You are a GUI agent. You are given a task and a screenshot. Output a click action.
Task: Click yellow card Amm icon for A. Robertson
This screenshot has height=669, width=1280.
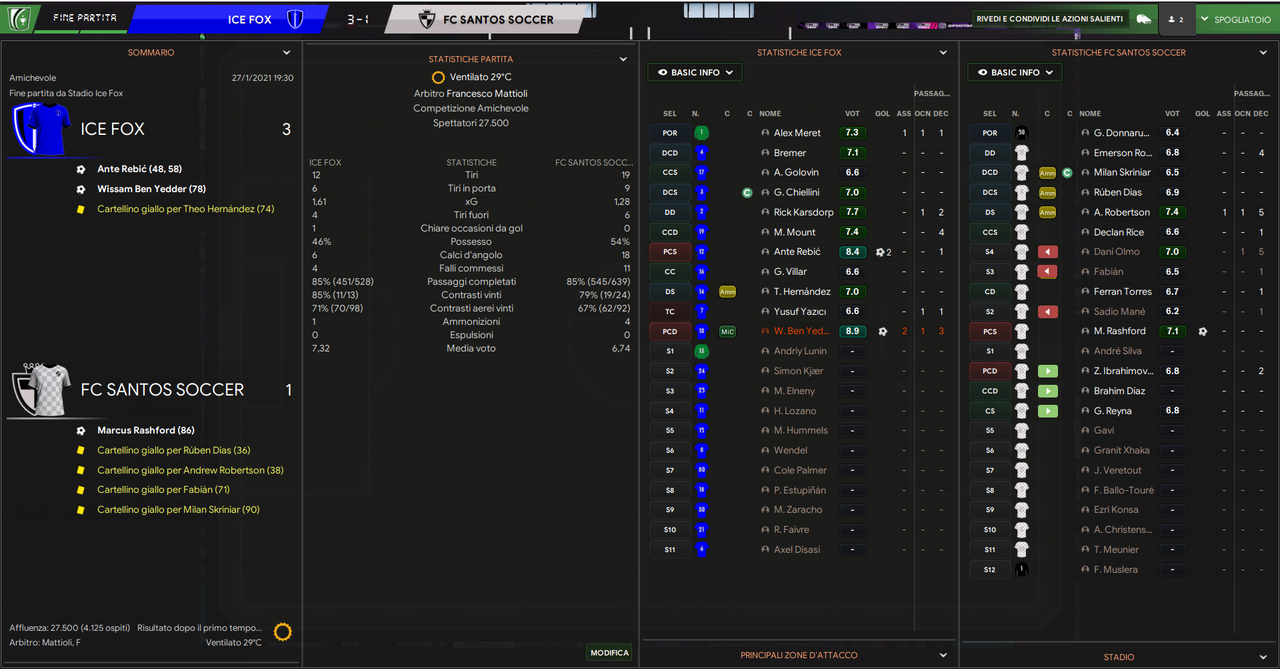click(x=1047, y=212)
